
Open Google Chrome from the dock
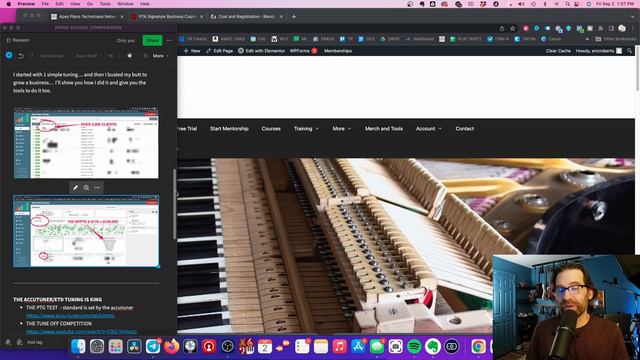pos(478,347)
